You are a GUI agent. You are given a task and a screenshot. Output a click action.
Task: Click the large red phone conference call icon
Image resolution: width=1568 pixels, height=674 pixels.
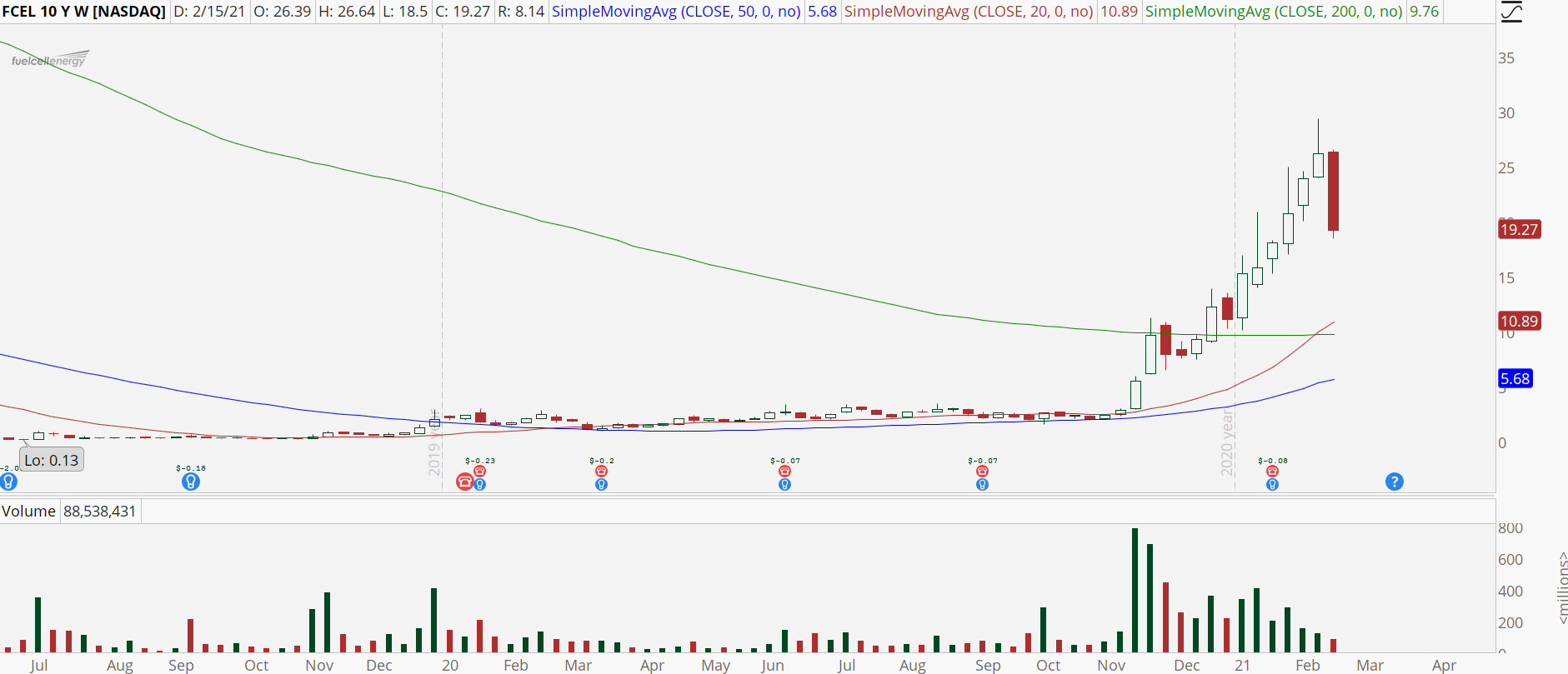(x=465, y=482)
